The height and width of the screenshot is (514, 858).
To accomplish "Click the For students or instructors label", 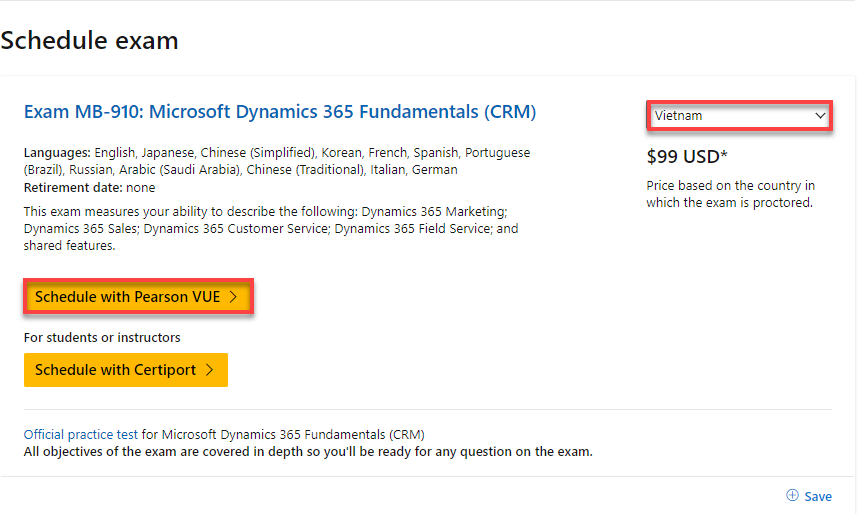I will tap(102, 337).
